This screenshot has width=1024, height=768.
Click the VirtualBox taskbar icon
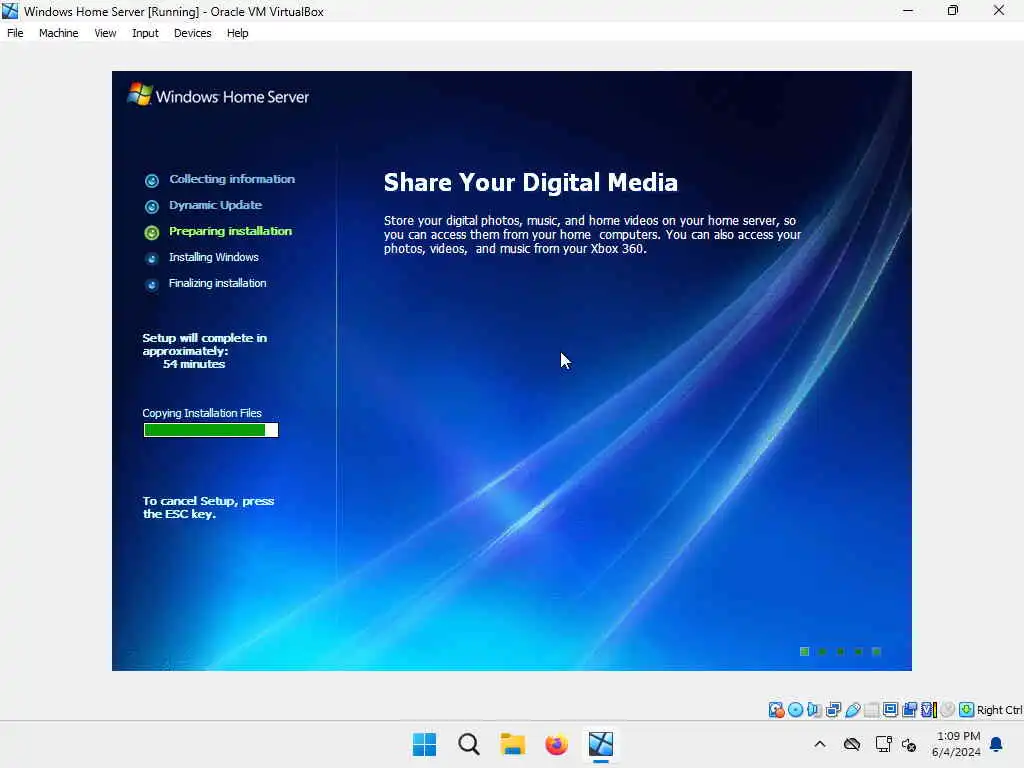click(x=601, y=744)
